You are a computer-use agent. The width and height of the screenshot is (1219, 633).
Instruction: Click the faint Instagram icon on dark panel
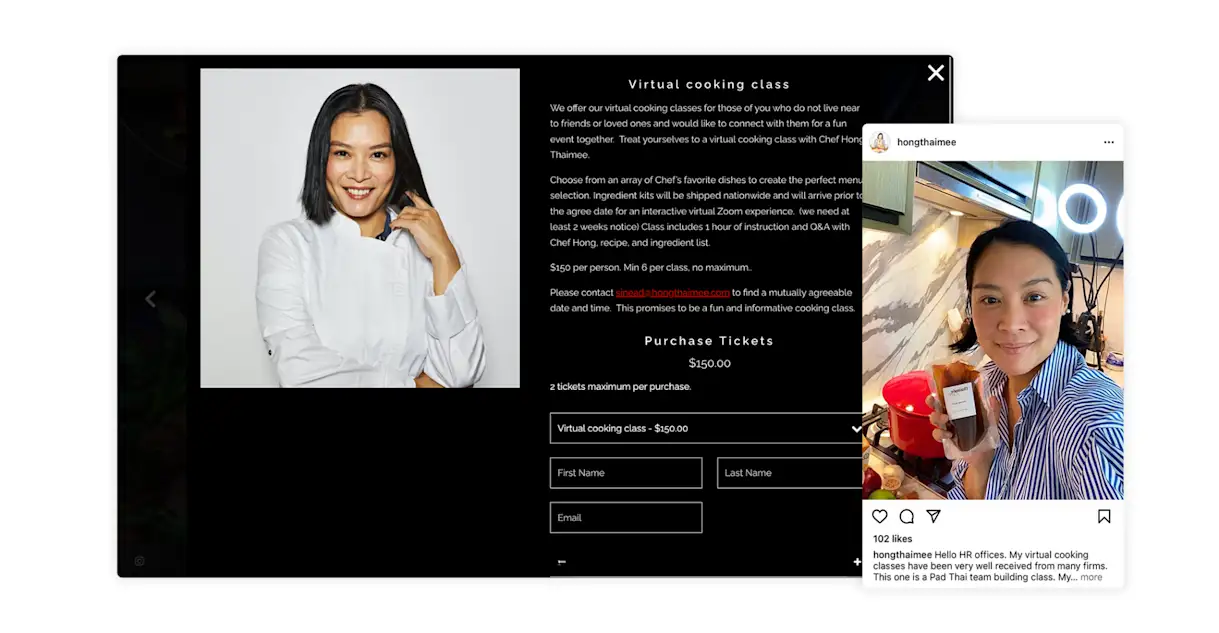(x=139, y=561)
